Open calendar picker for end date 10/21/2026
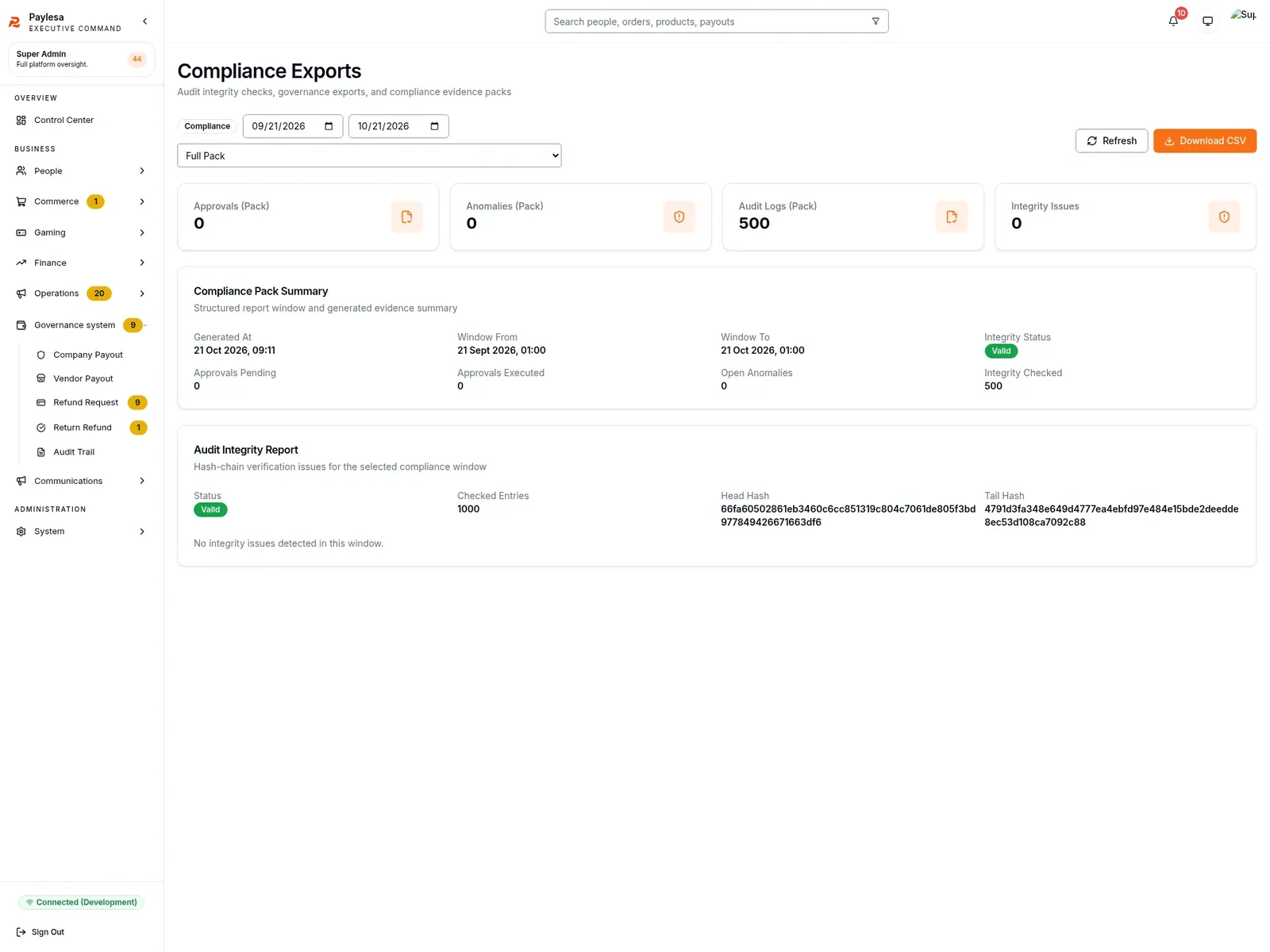Screen dimensions: 1270x952 coord(434,126)
